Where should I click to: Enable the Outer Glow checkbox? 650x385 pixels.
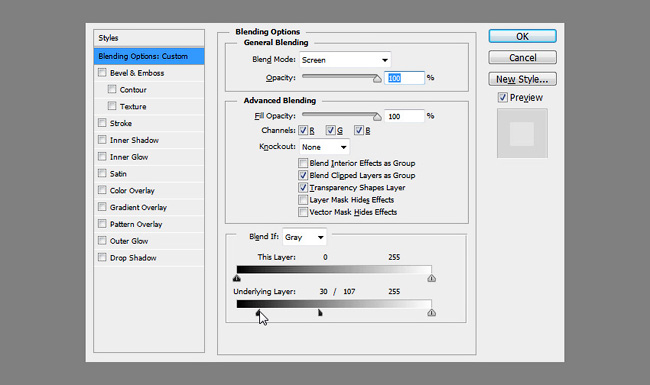(x=102, y=240)
